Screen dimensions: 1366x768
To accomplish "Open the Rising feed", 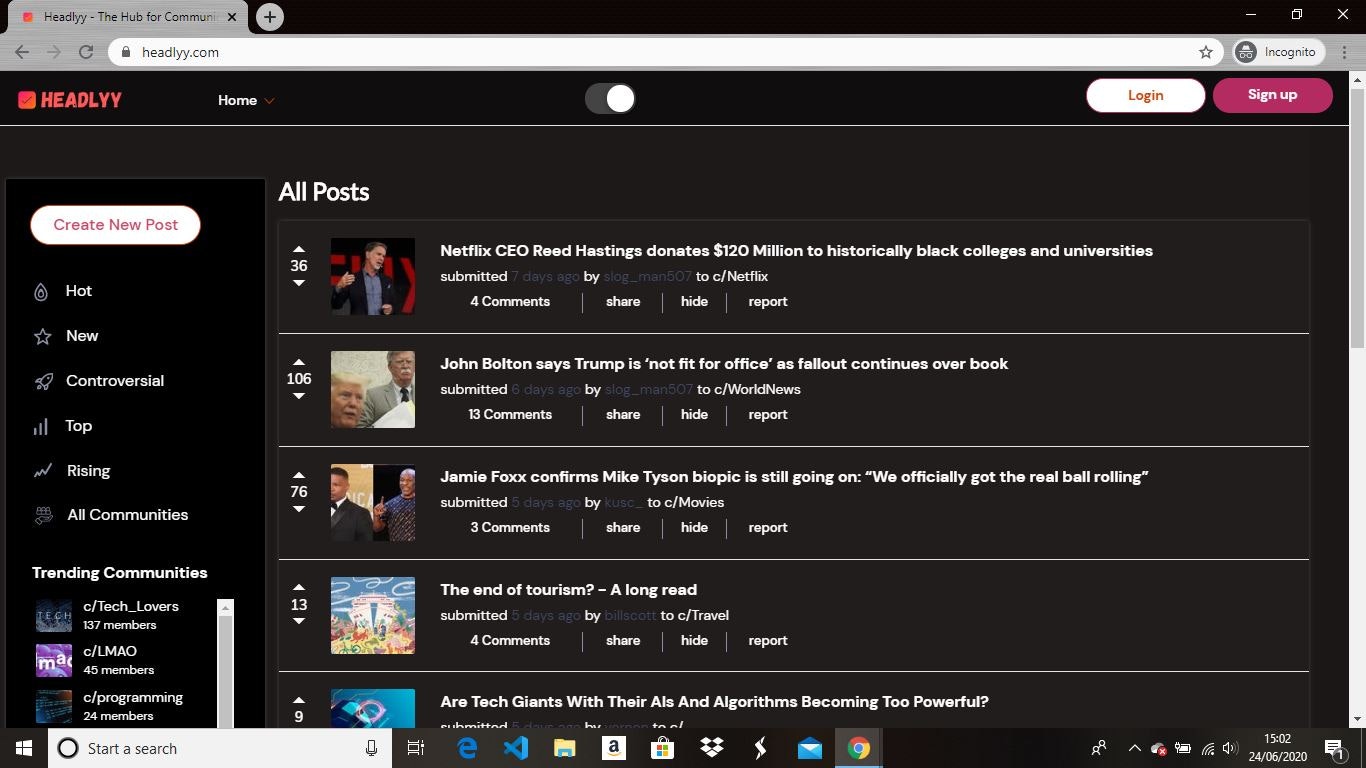I will coord(88,471).
